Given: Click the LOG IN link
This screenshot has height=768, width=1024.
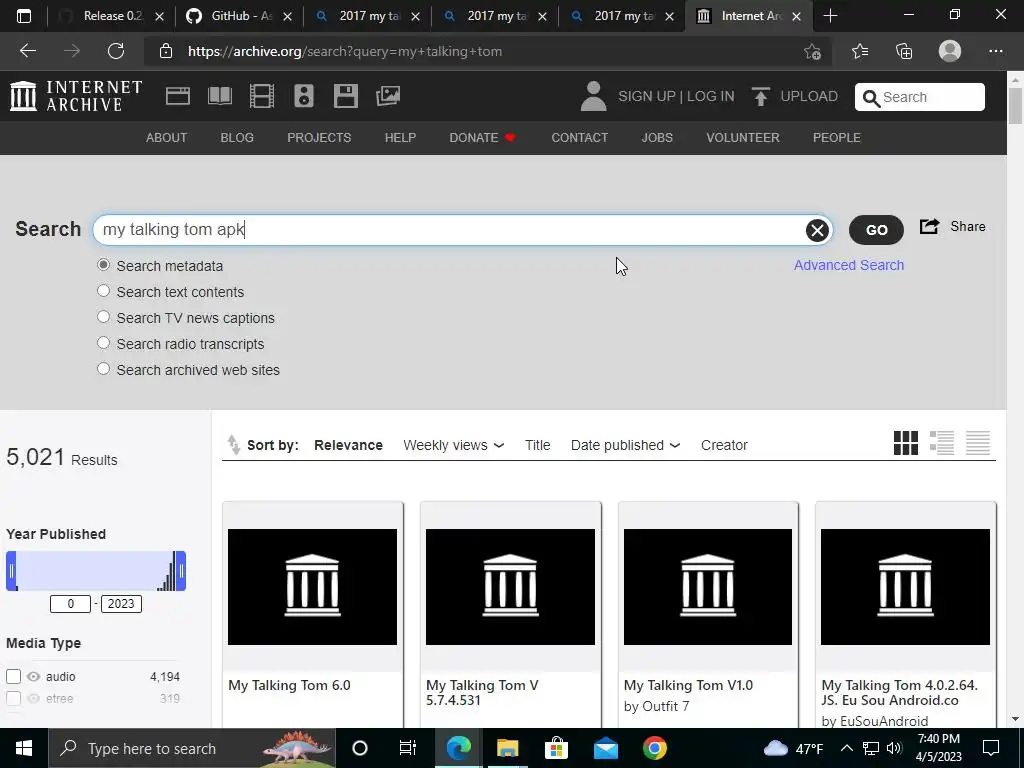Looking at the screenshot, I should coord(711,97).
